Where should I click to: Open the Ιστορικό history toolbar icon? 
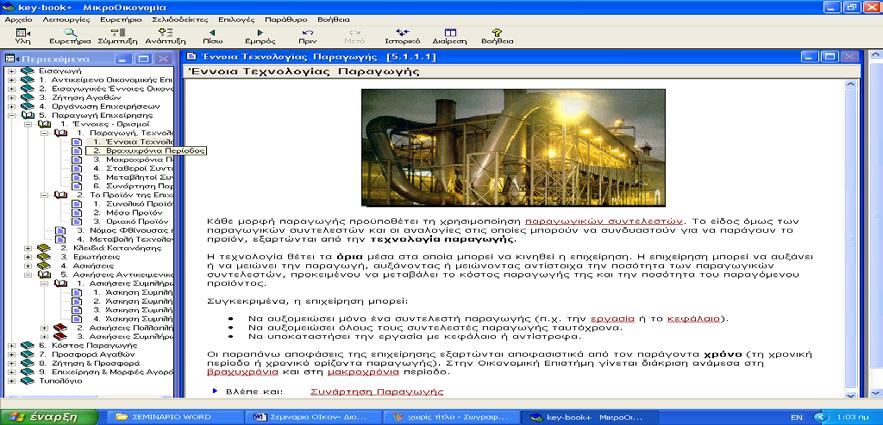click(x=402, y=33)
